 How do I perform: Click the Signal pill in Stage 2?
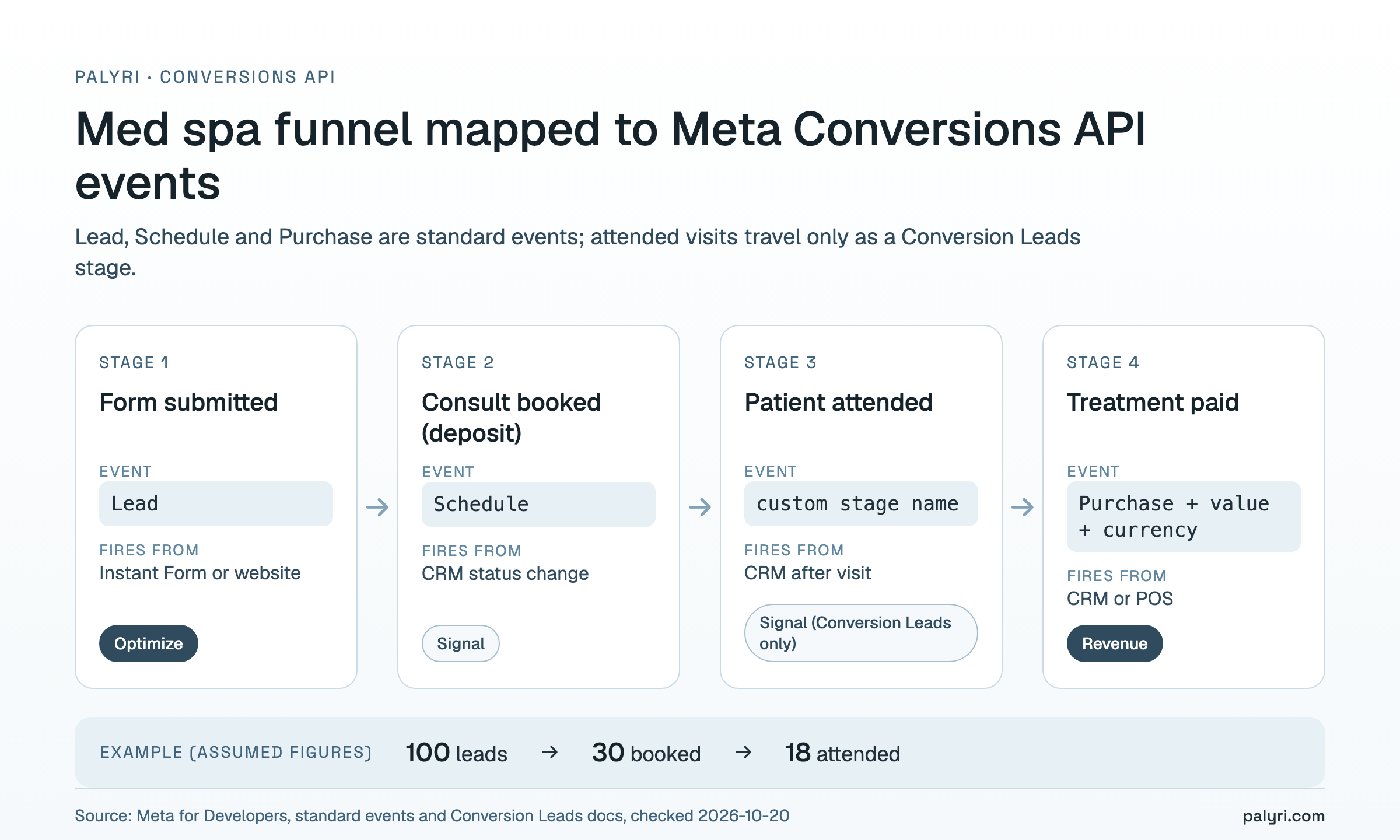coord(461,643)
